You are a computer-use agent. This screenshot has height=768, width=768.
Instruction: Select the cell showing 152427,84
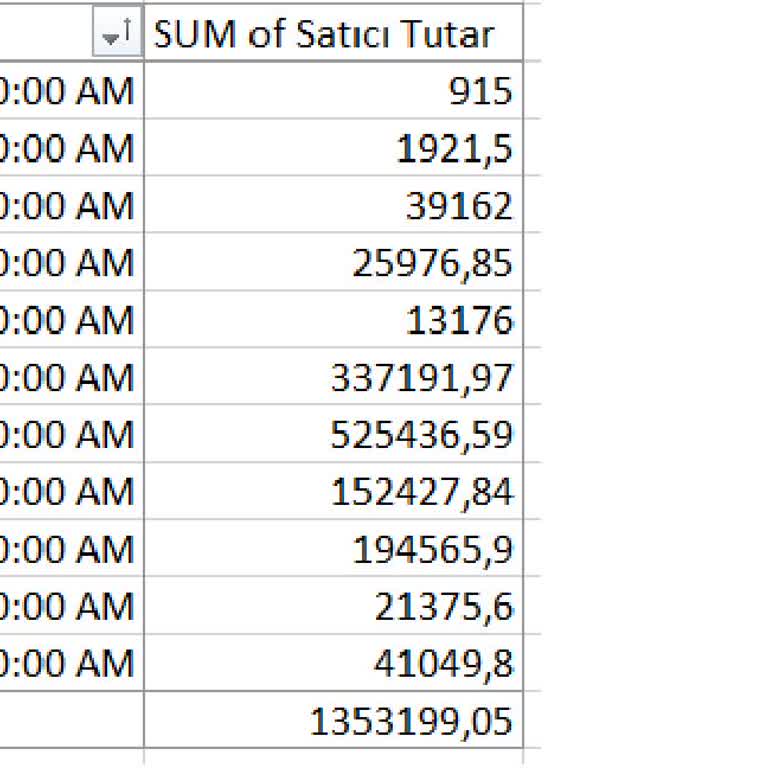(x=333, y=491)
